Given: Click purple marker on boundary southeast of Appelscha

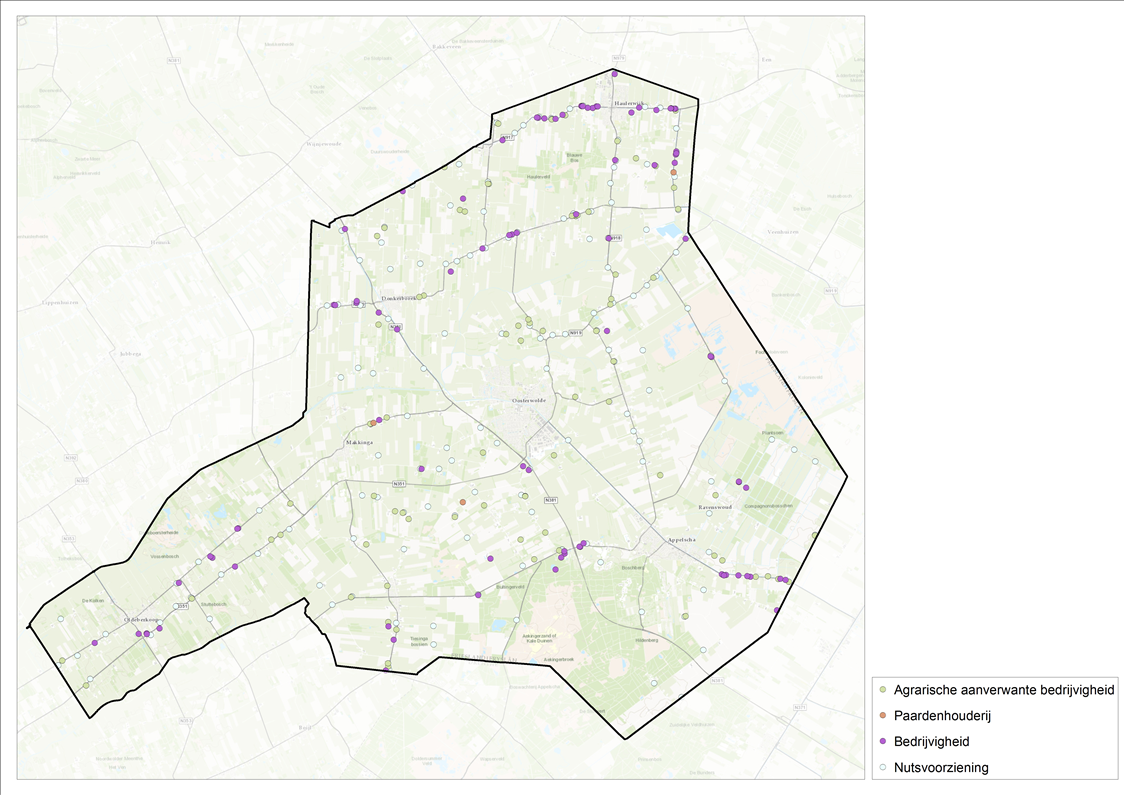Looking at the screenshot, I should pyautogui.click(x=776, y=610).
